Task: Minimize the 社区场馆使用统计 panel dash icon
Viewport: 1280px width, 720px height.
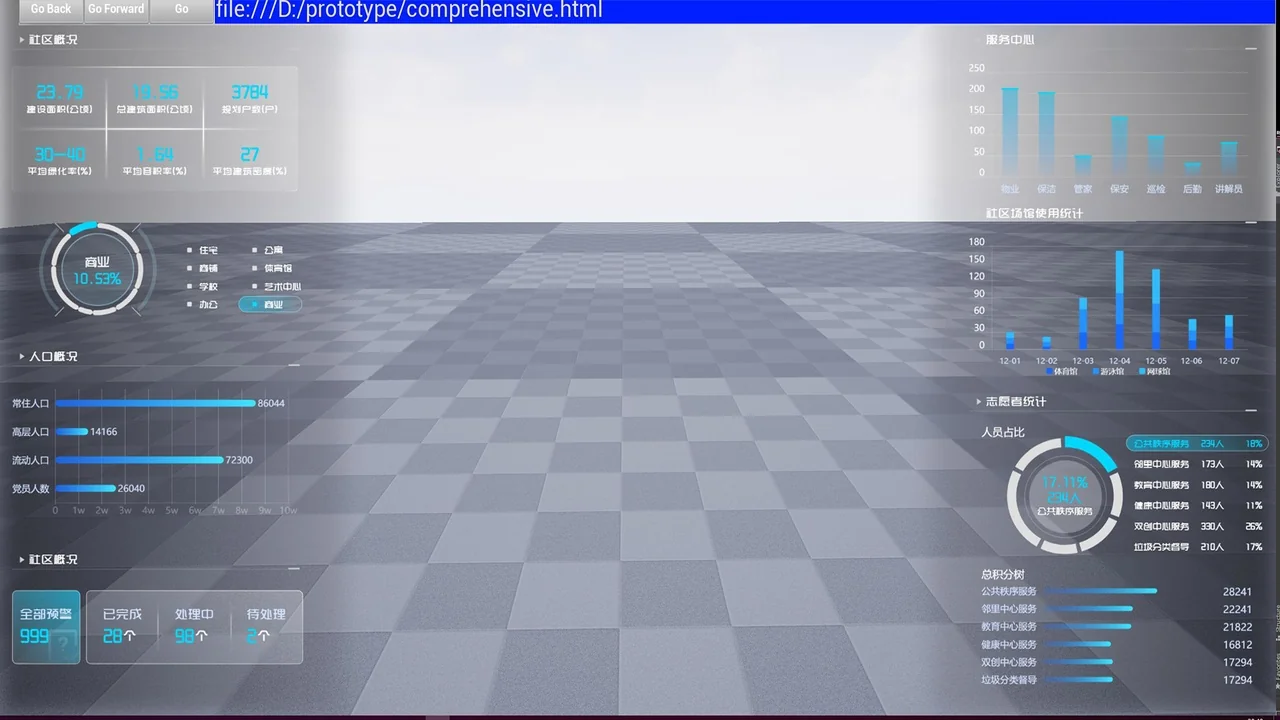Action: [x=1250, y=221]
